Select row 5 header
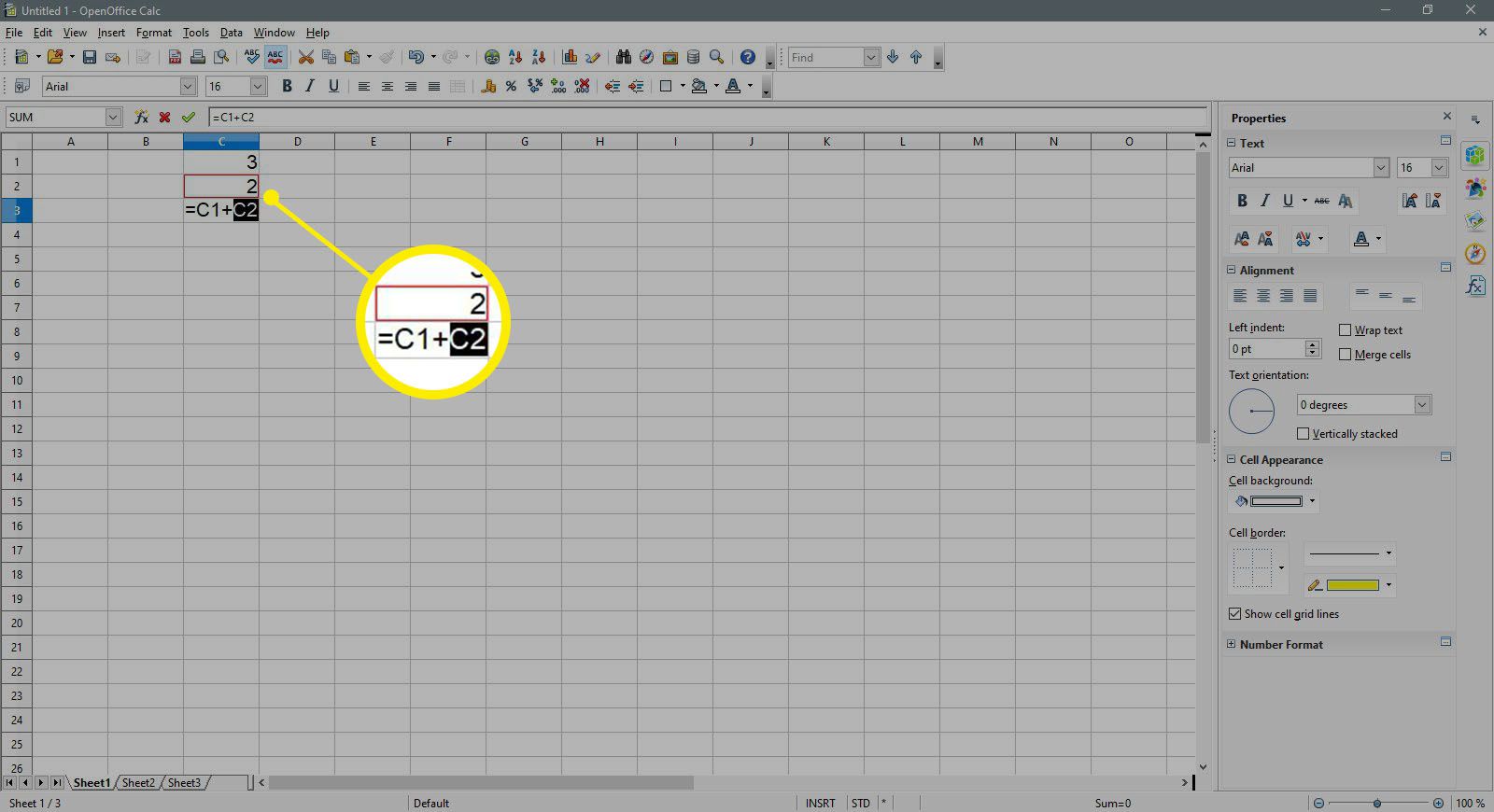1494x812 pixels. 17,259
